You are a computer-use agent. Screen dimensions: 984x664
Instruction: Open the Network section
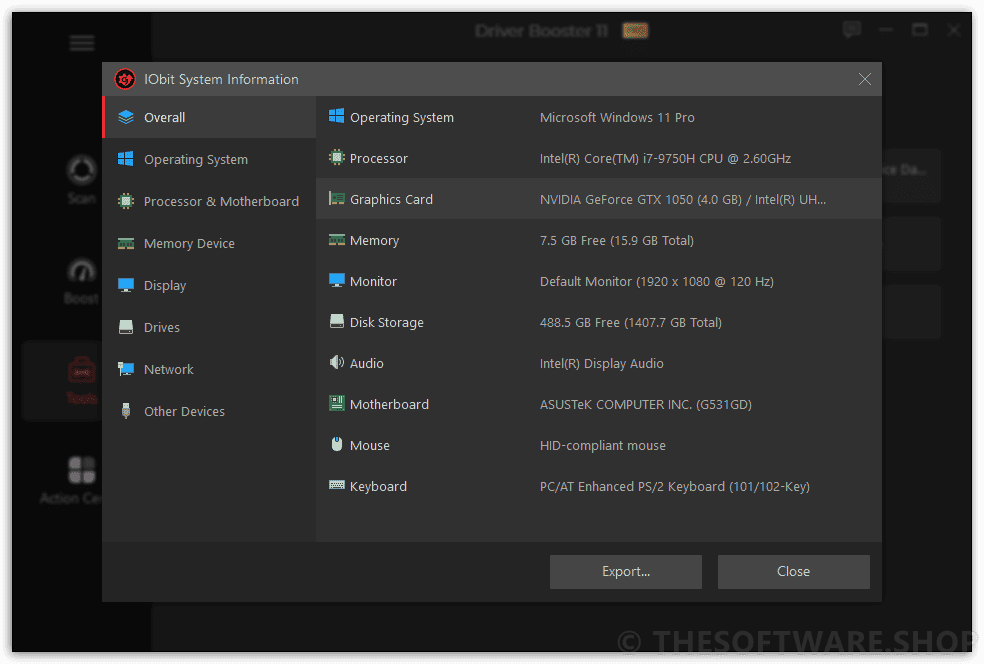(x=209, y=370)
